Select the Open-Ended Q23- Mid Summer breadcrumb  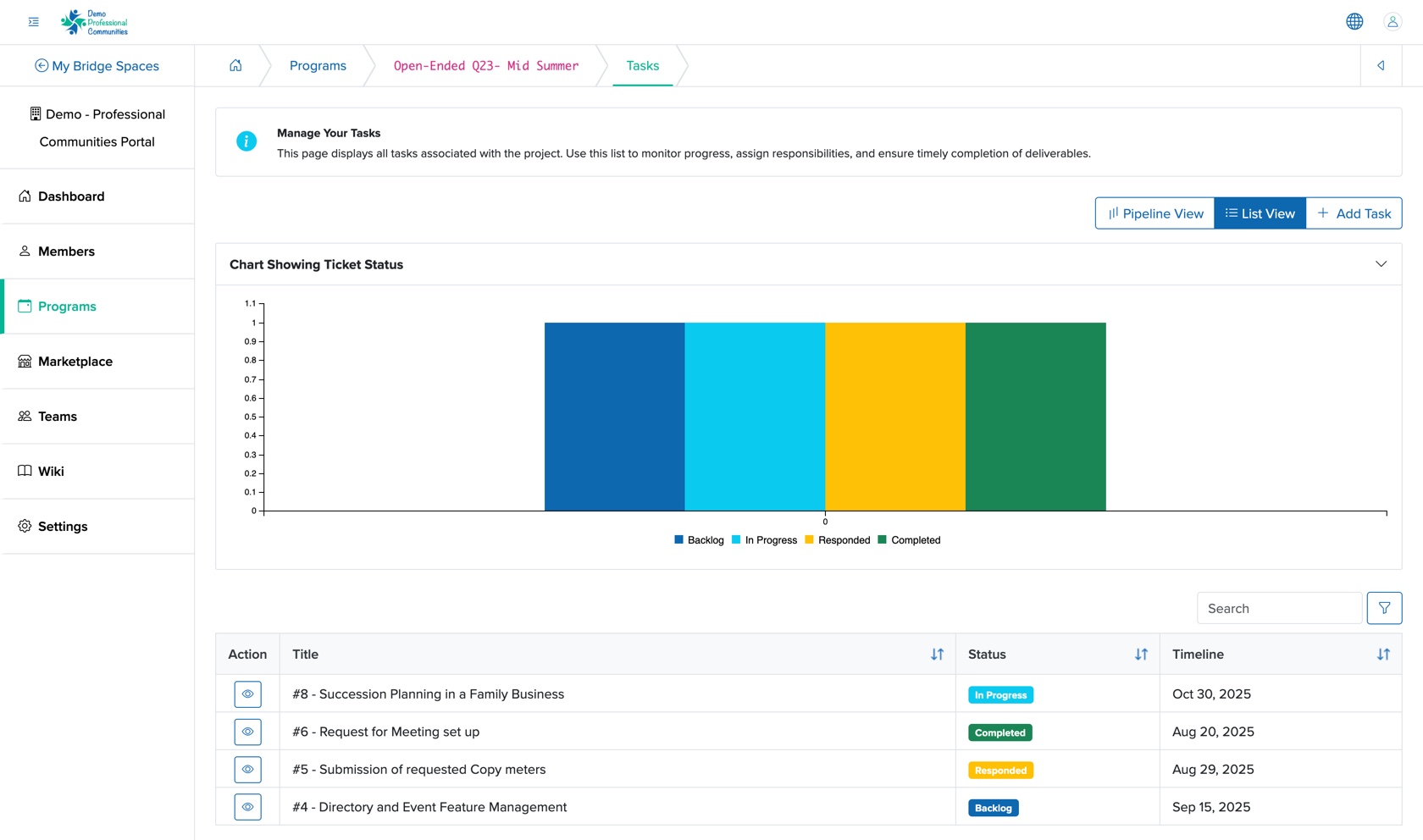486,66
